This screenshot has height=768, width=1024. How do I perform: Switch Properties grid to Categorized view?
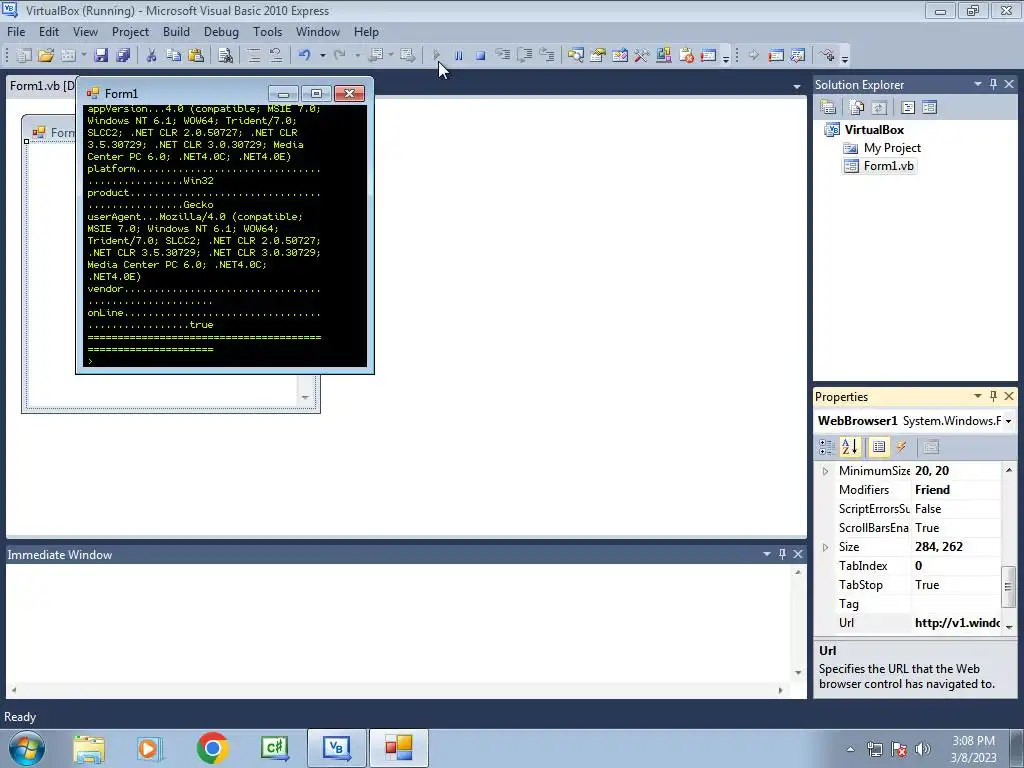pyautogui.click(x=827, y=447)
